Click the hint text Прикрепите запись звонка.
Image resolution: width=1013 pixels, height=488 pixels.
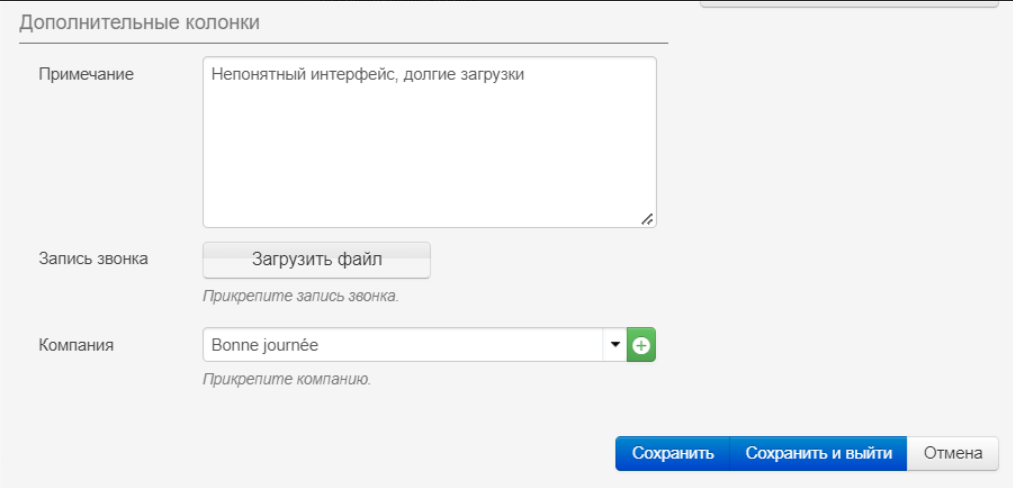[x=301, y=297]
